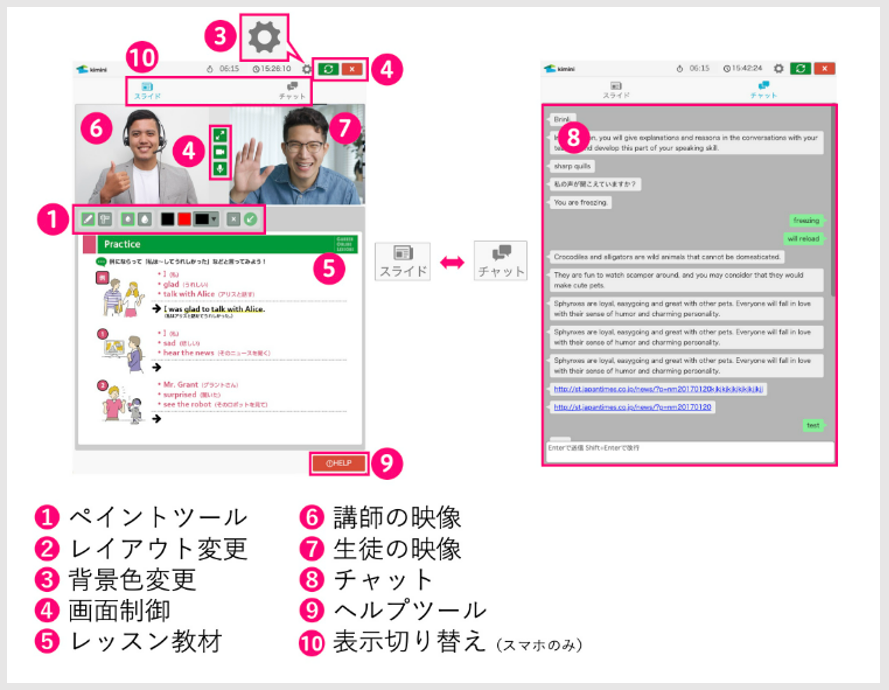Clear drawings with the gray X tool
889x690 pixels.
point(234,219)
